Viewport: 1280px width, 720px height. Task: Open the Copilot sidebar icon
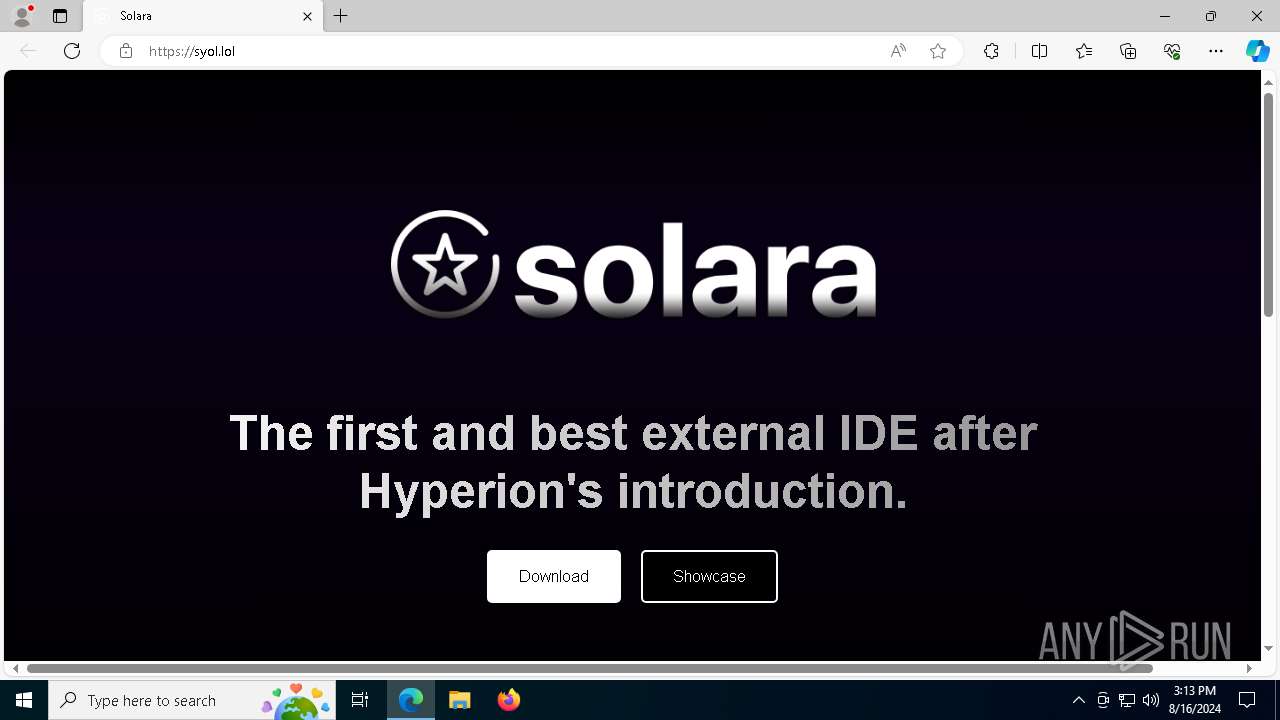coord(1257,51)
